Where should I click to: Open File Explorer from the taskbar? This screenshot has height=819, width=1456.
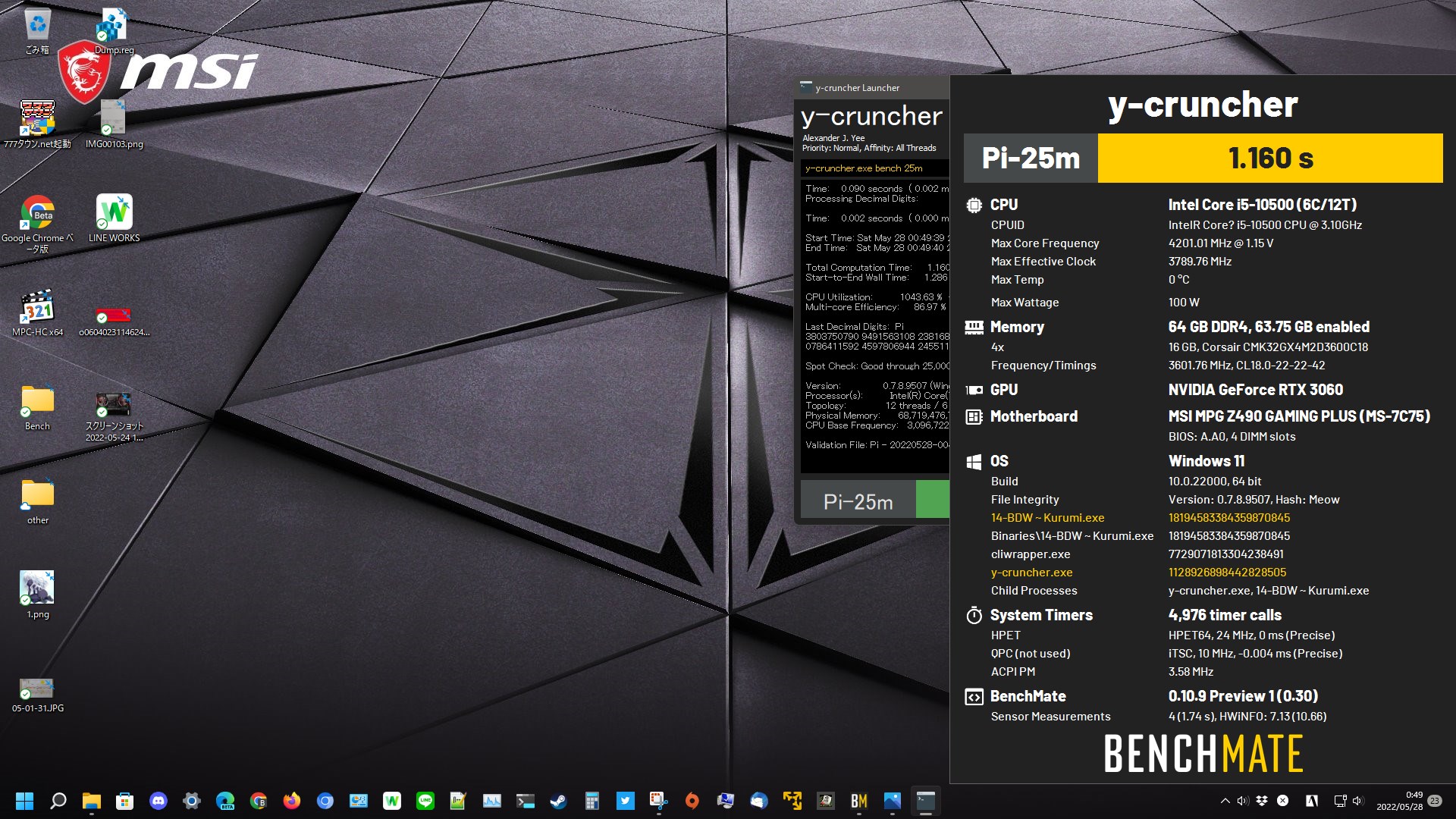point(92,801)
